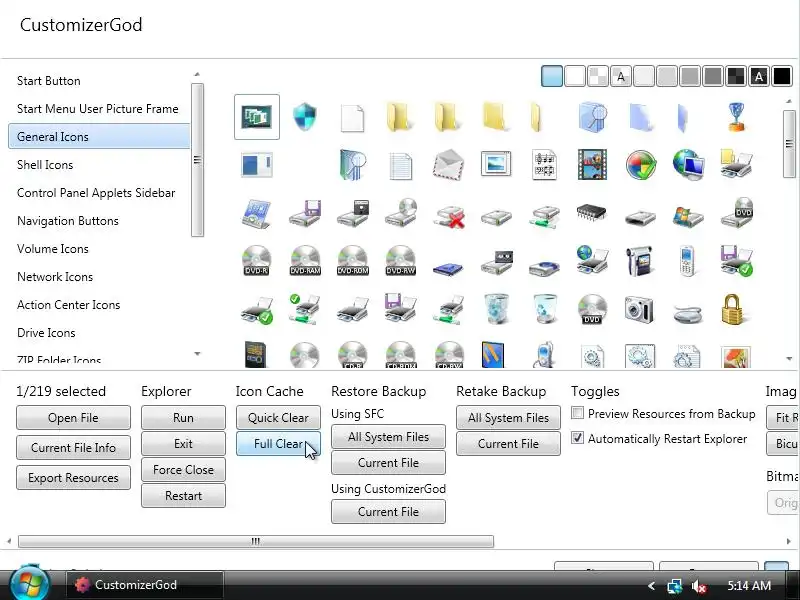Screen dimensions: 800x600
Task: Open Volume Icons category
Action: point(53,249)
